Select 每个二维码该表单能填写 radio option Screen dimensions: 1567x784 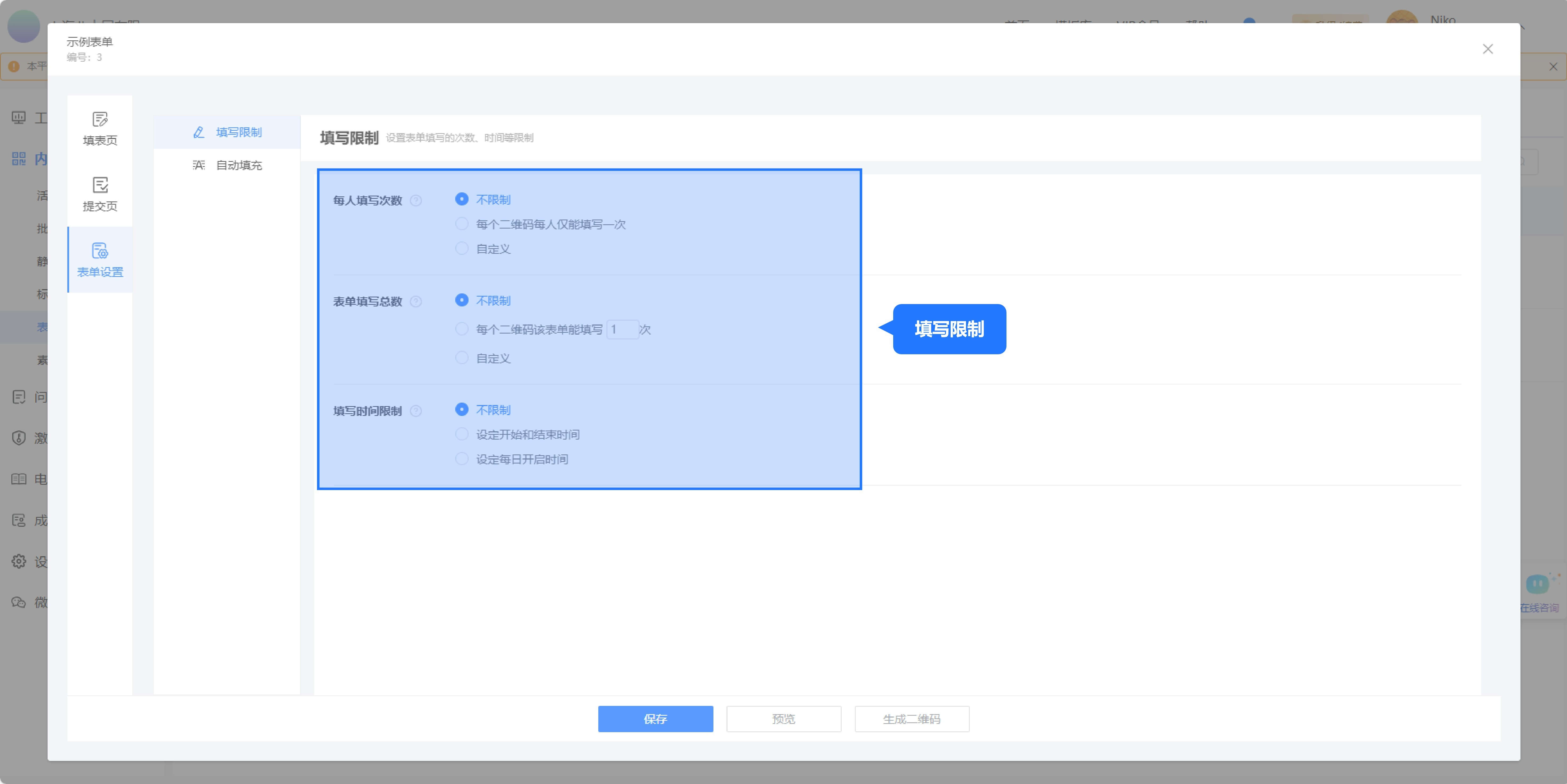[462, 329]
